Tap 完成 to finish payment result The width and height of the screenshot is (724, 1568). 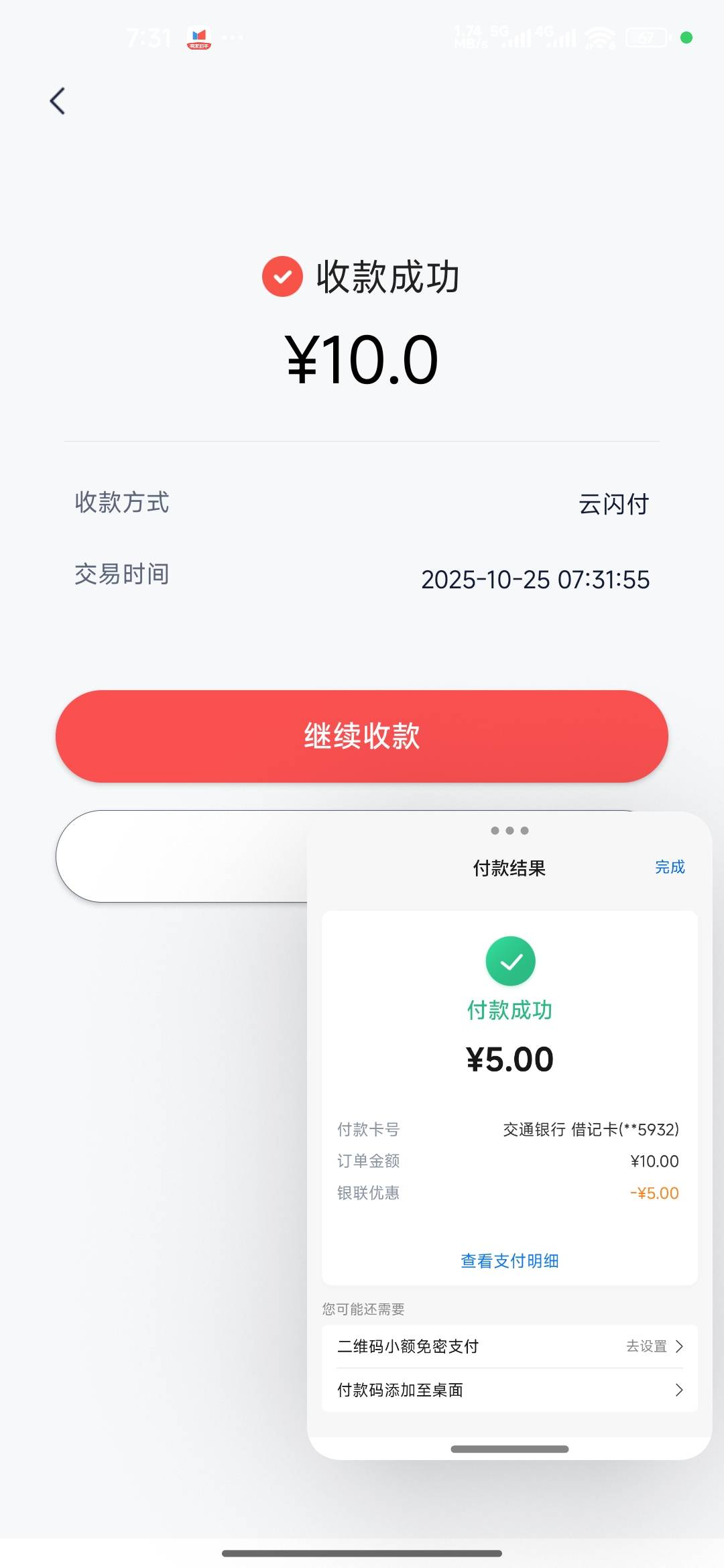670,867
